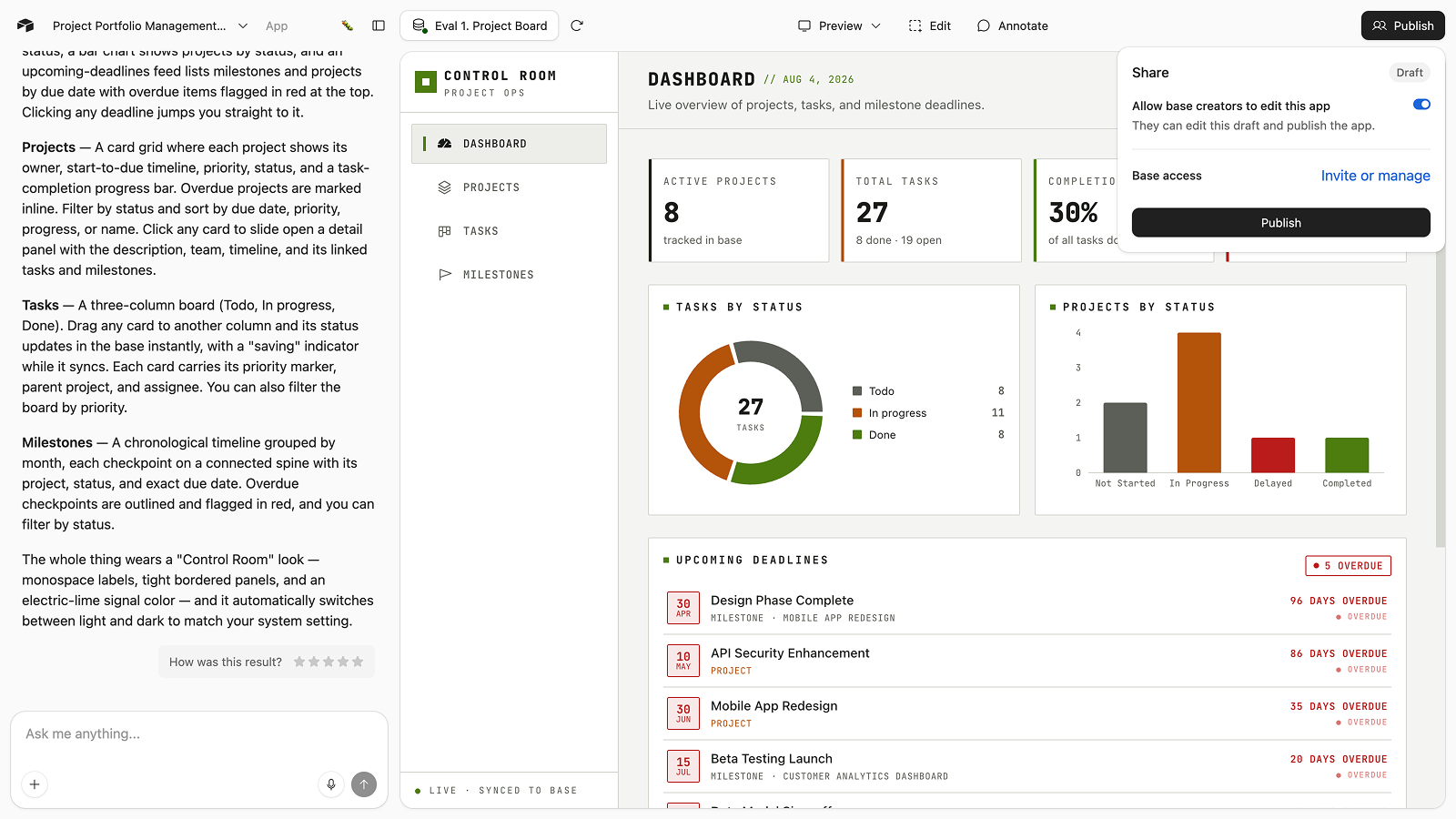Screen dimensions: 1456x819
Task: Click the Airtable logo icon at top left
Action: (x=25, y=25)
